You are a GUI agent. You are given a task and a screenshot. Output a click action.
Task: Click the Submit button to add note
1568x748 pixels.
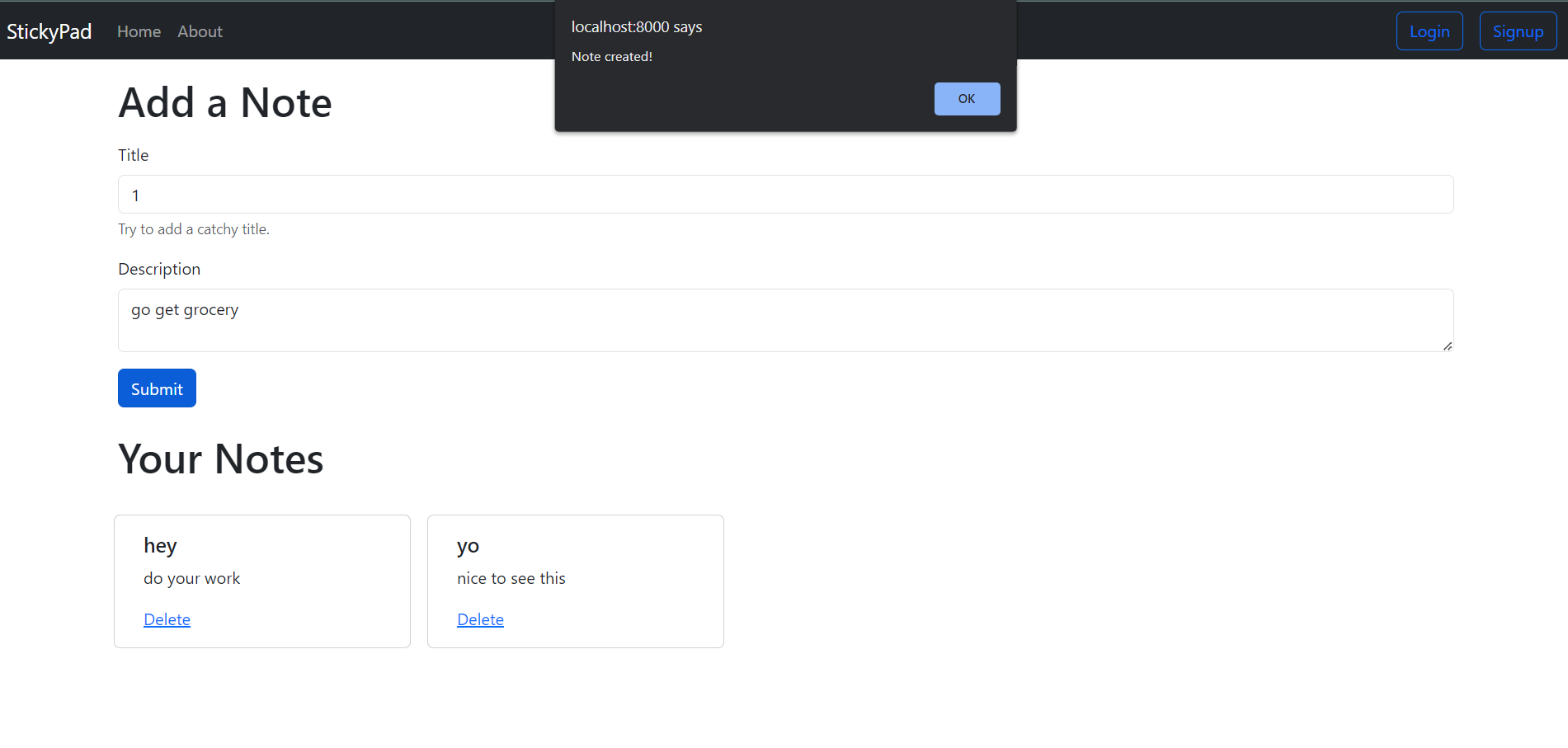(x=157, y=388)
